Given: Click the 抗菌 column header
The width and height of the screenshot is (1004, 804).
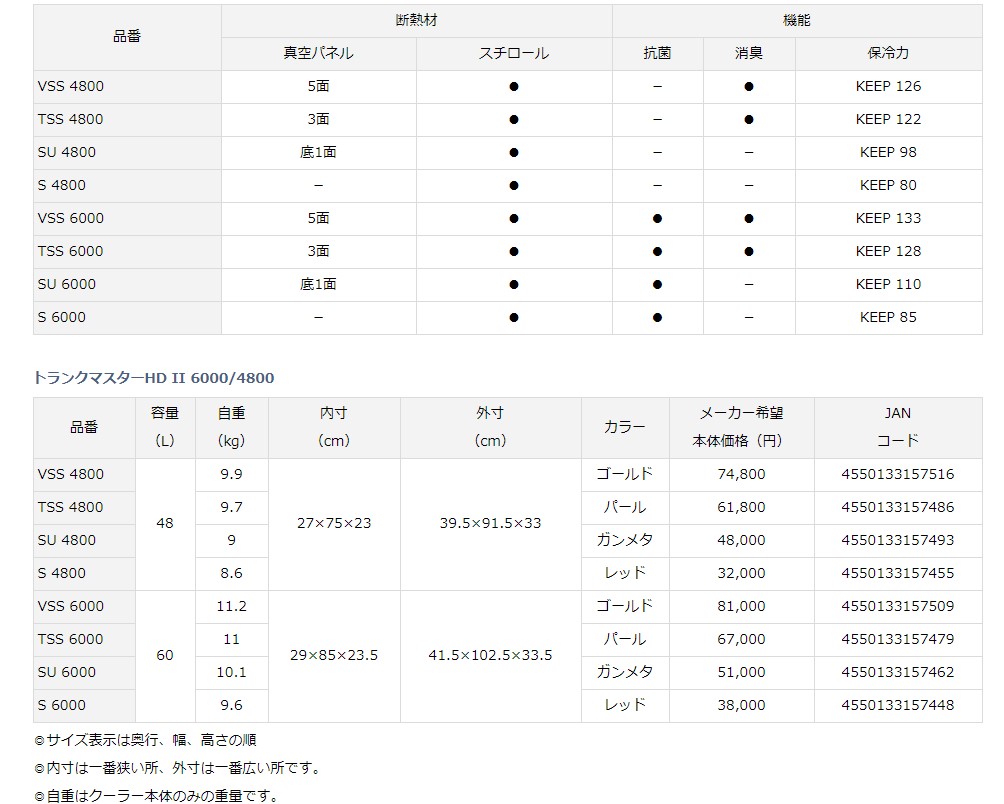Looking at the screenshot, I should 658,54.
